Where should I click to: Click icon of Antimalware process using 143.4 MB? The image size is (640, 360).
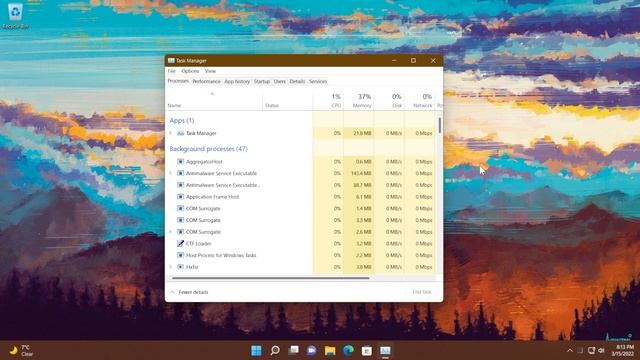(180, 173)
